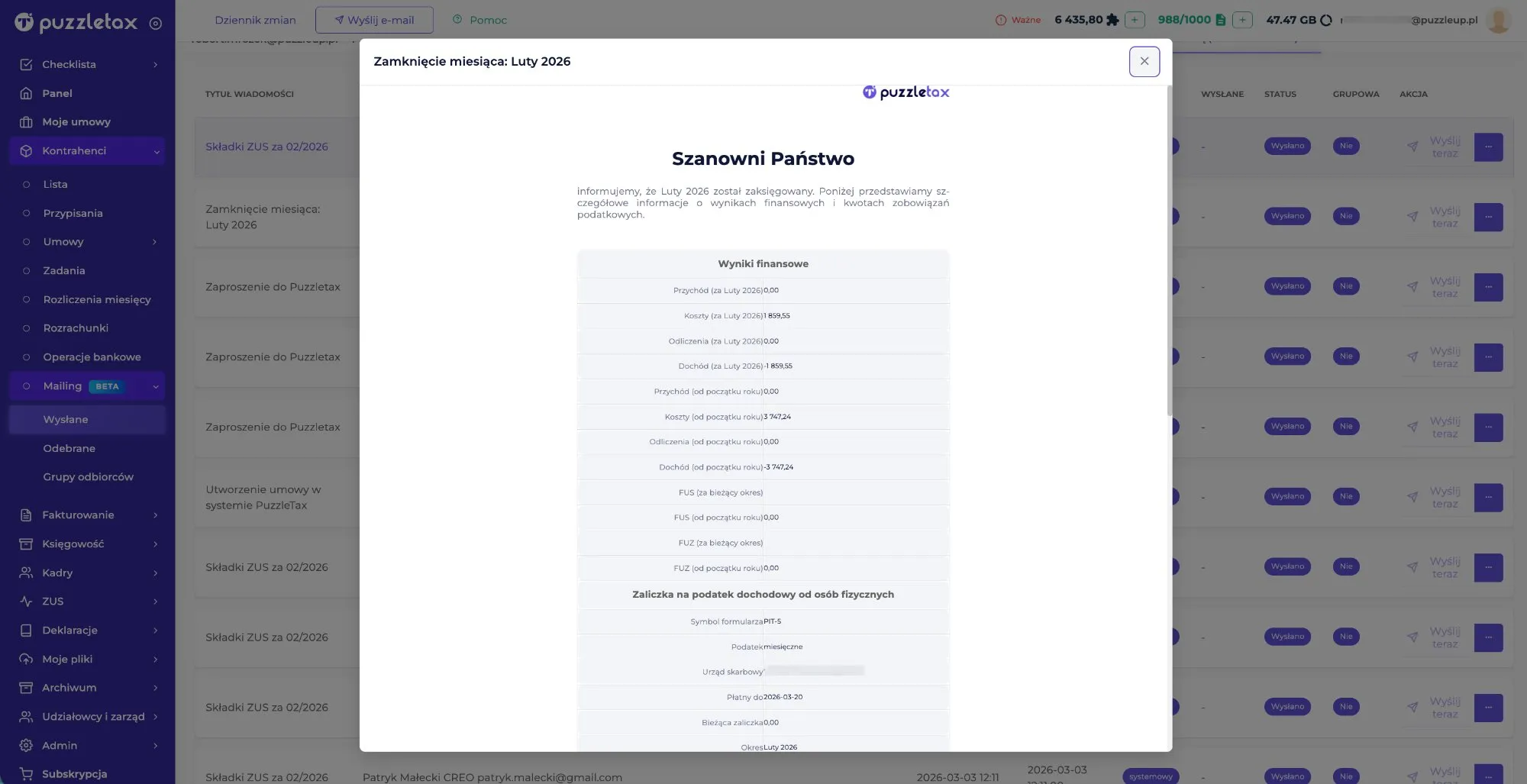Select Rozliczenia miesięcy menu item
Screen dimensions: 1527x784
(97, 299)
